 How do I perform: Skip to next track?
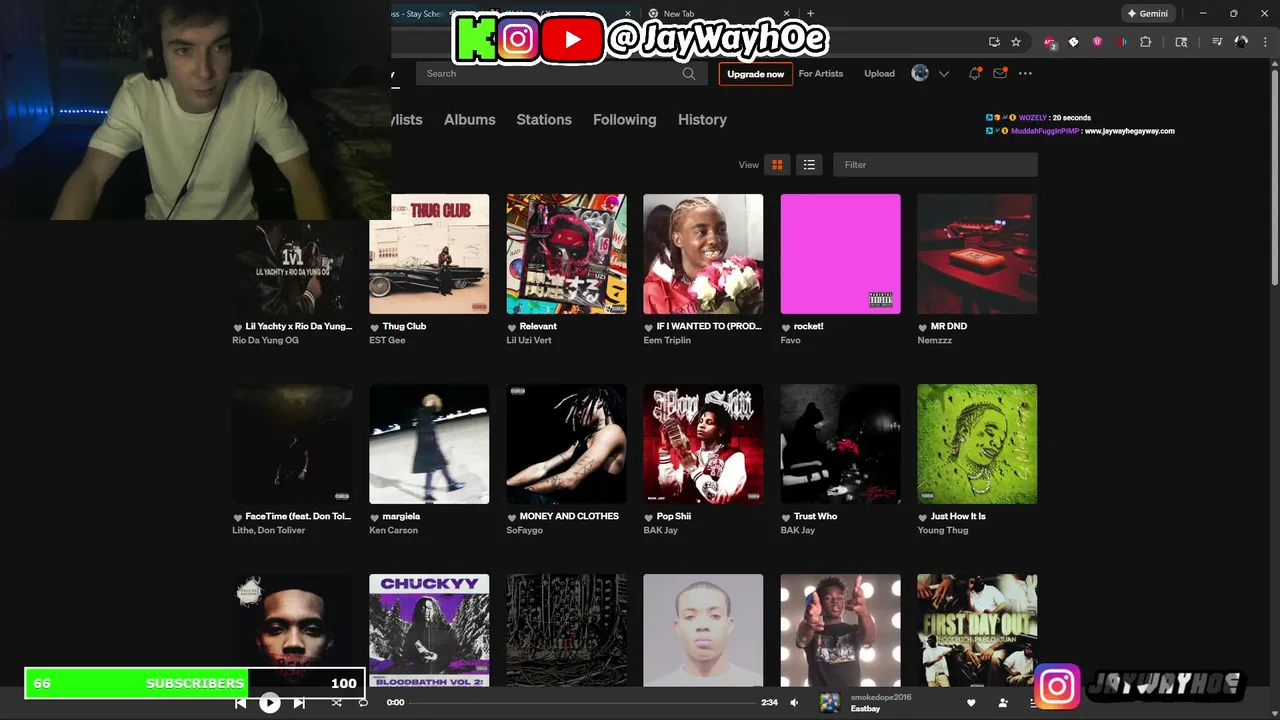299,703
